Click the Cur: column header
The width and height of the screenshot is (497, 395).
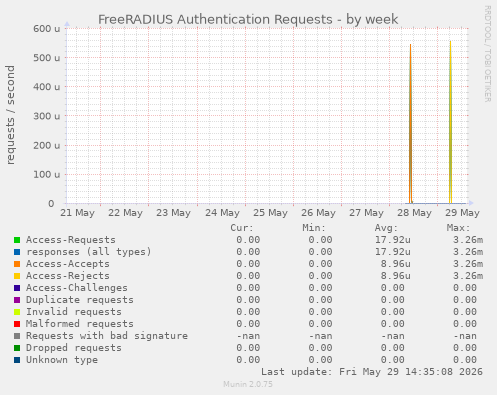click(242, 228)
